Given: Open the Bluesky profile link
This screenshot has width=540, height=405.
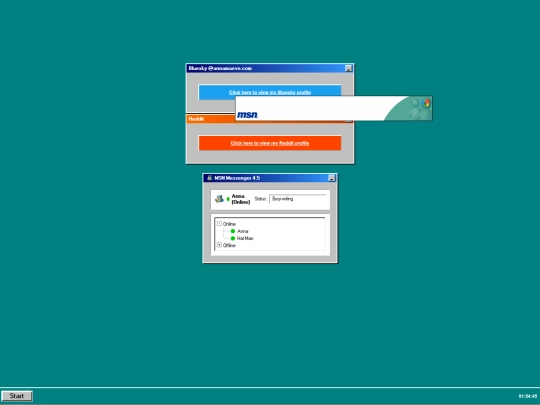Looking at the screenshot, I should (x=270, y=92).
